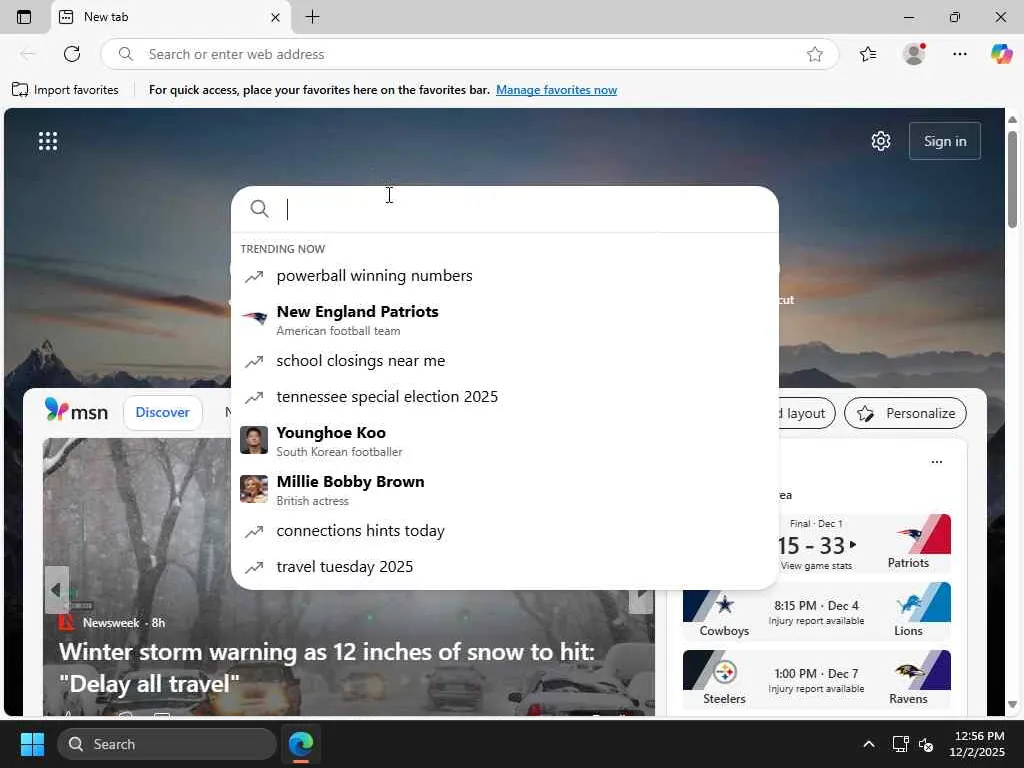Click the address bar search field

[468, 54]
